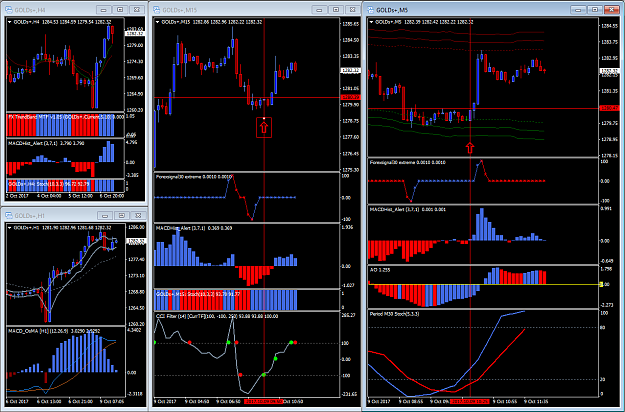Screen dimensions: 625x412
Task: Close the GOLDs+,H1 chart window
Action: (138, 216)
